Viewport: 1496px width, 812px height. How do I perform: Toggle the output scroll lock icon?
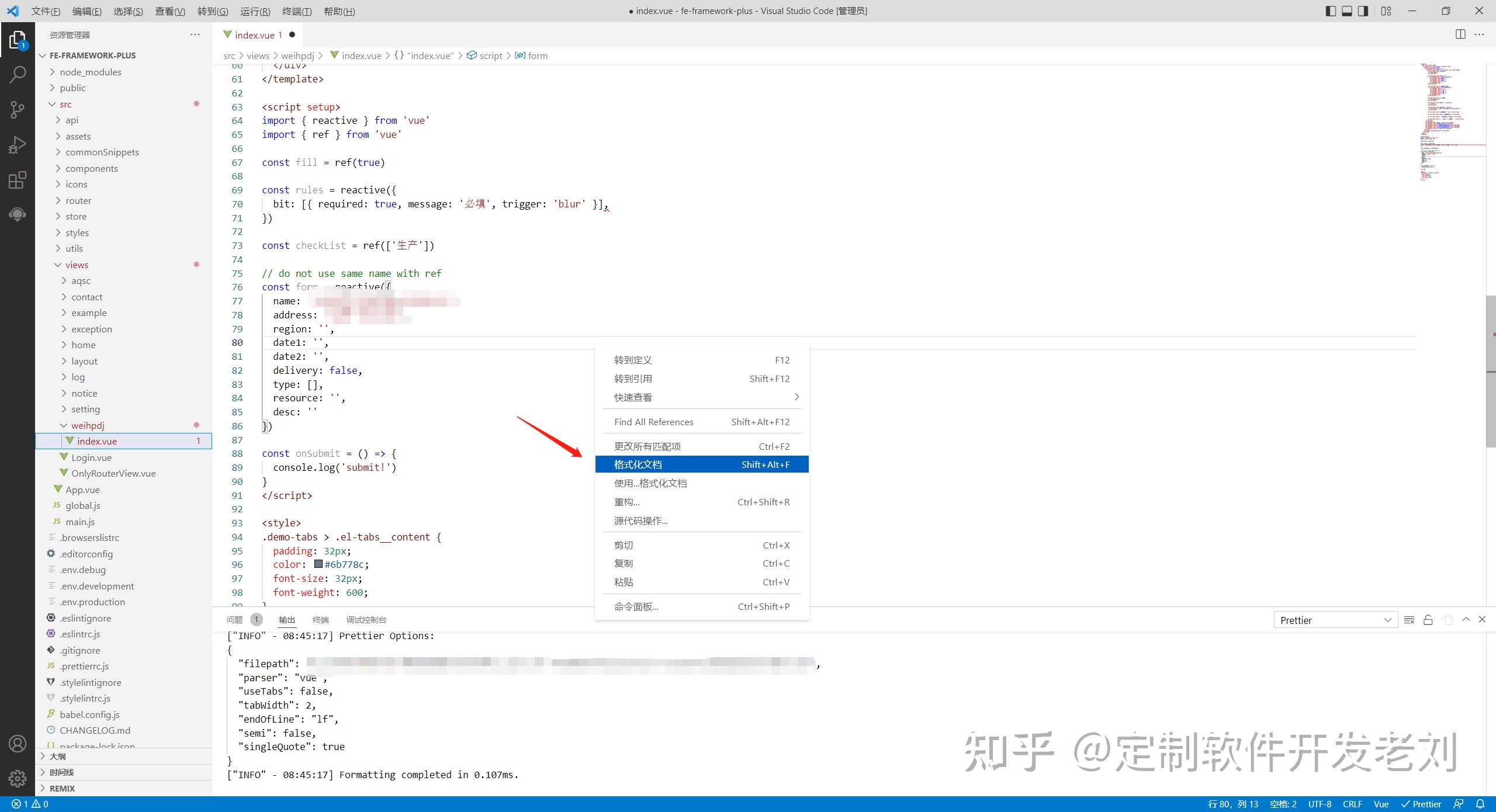[x=1428, y=620]
